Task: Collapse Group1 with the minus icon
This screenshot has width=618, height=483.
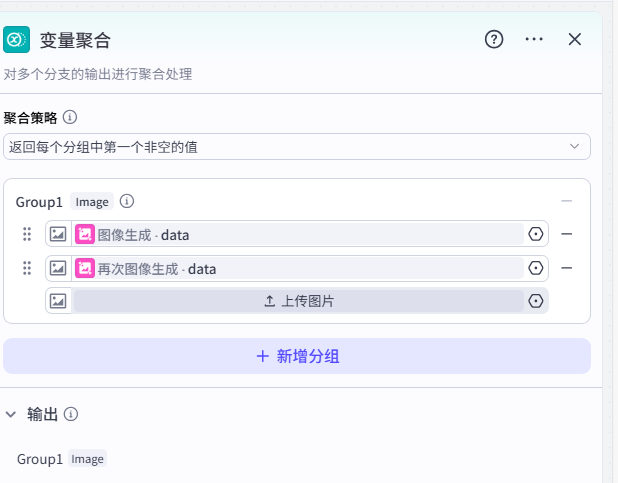Action: (x=567, y=201)
